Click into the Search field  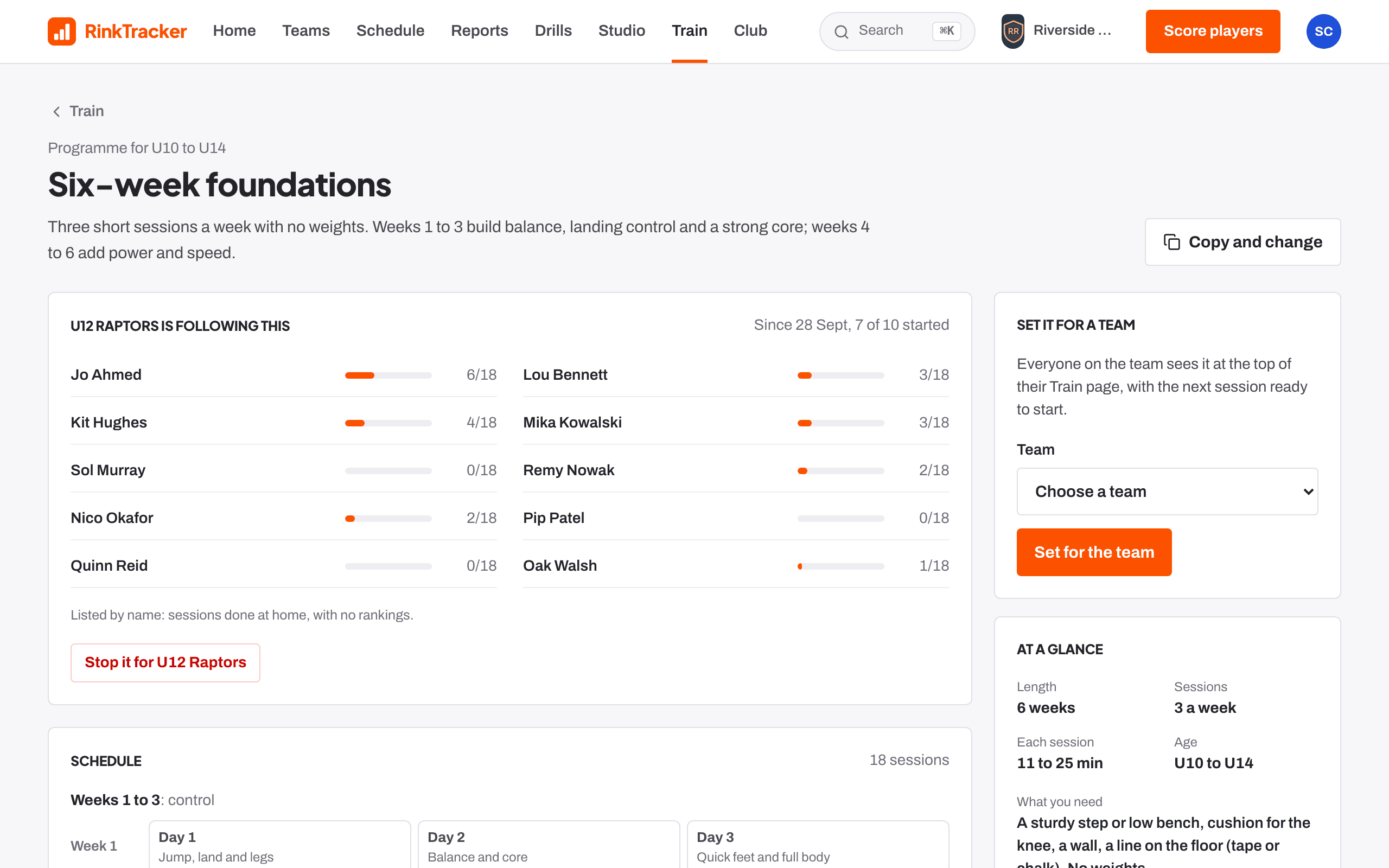pyautogui.click(x=896, y=31)
